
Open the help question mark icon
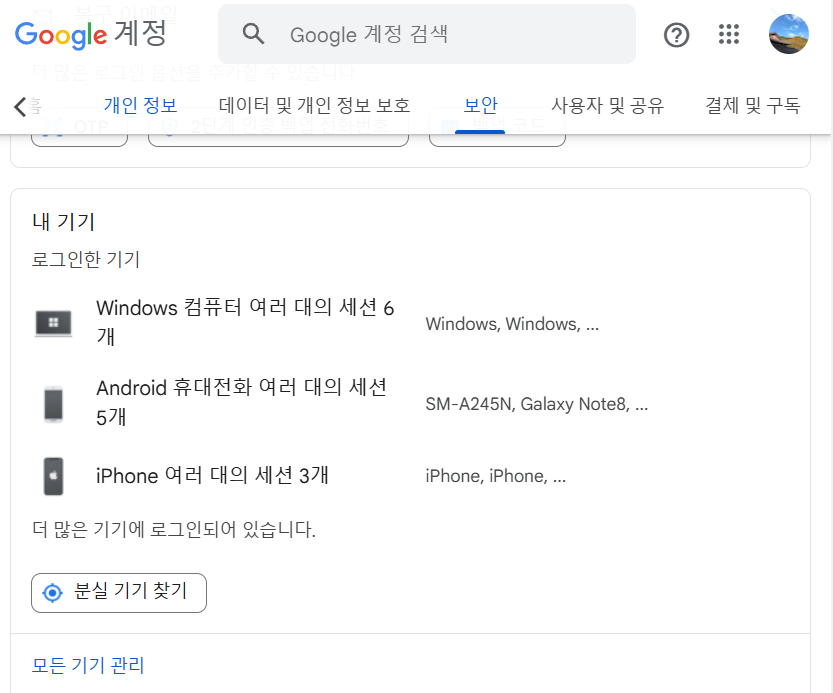click(676, 35)
